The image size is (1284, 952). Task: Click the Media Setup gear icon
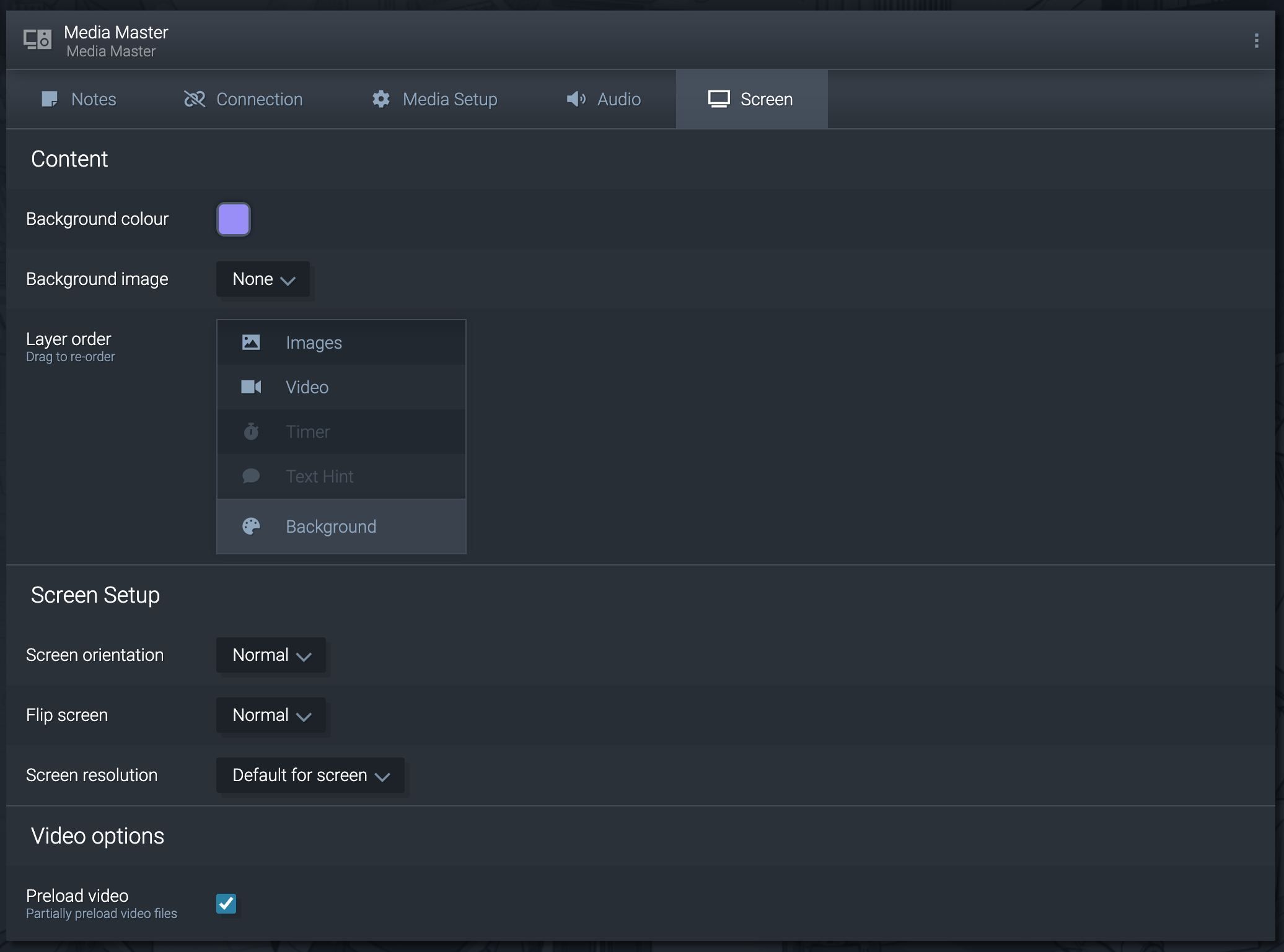381,99
